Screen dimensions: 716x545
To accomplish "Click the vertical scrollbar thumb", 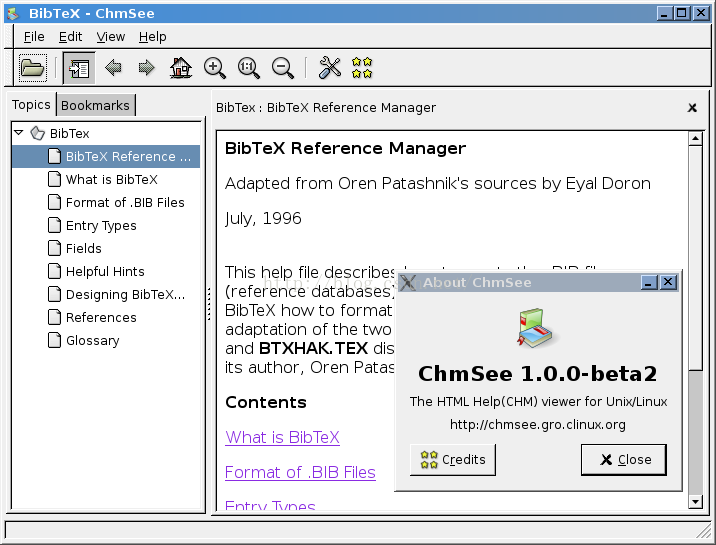I will point(695,258).
